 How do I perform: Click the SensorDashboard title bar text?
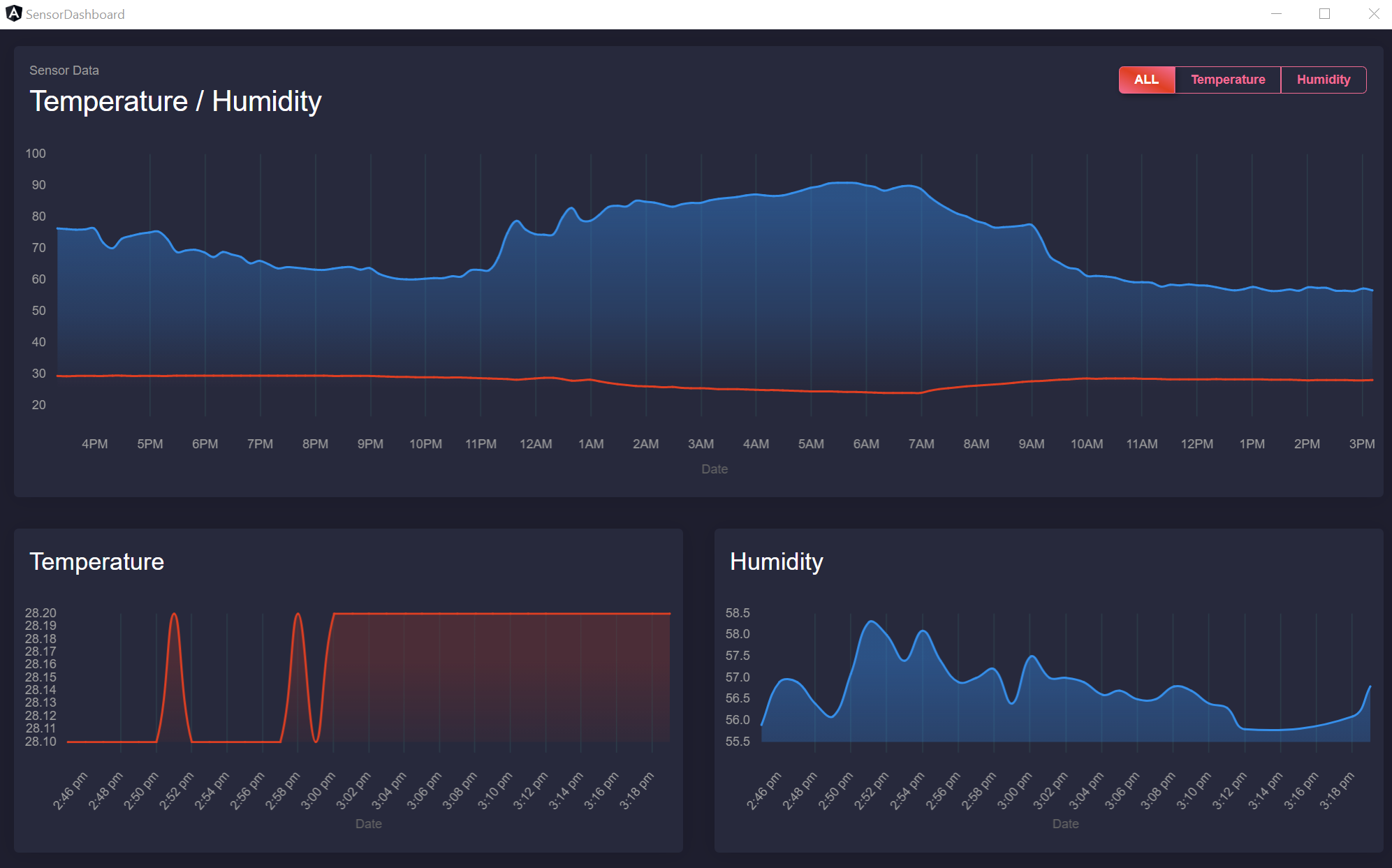(x=75, y=13)
